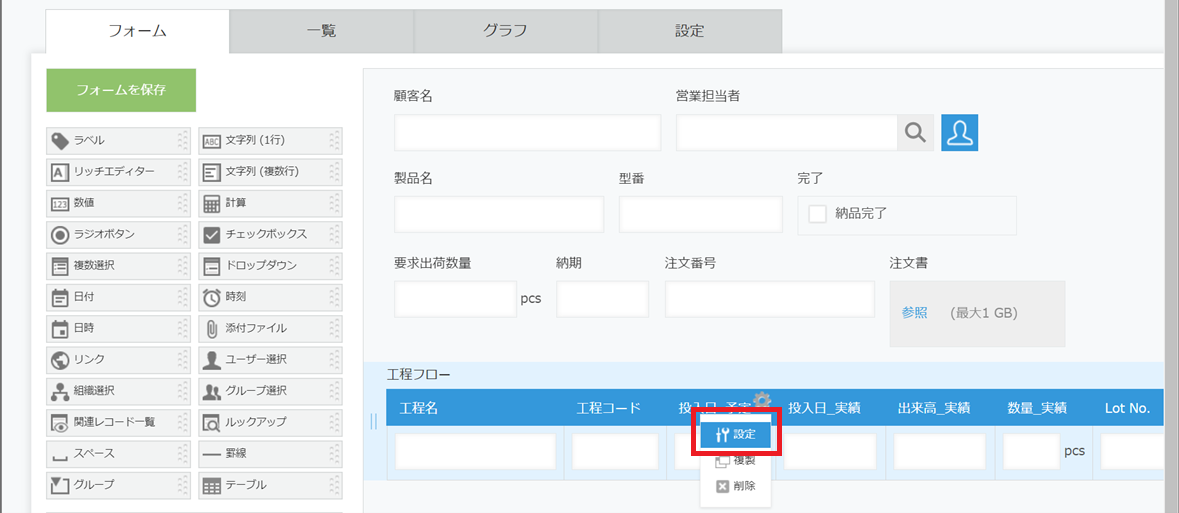Open the blue user picker icon

[959, 133]
